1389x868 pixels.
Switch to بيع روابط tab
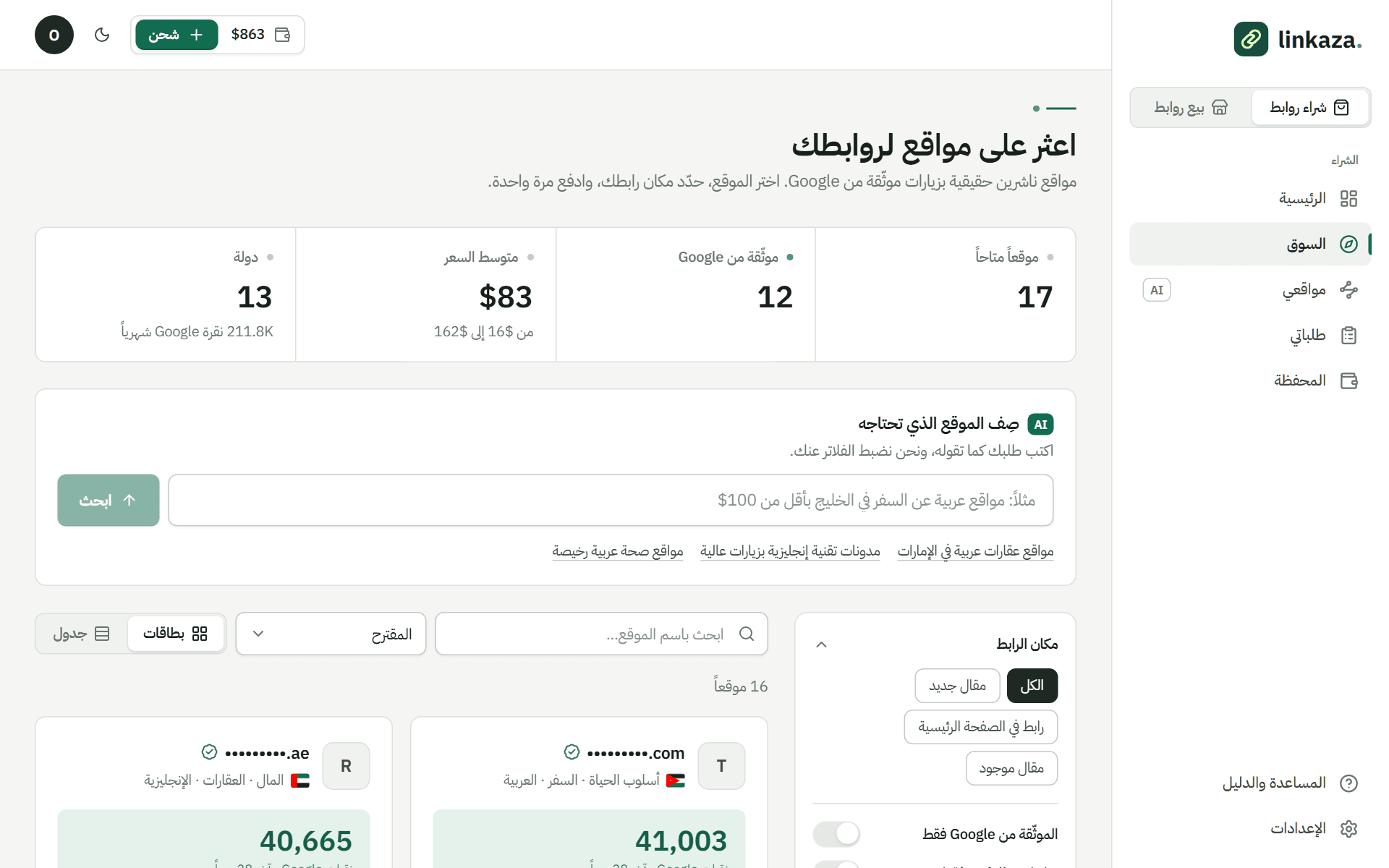tap(1191, 108)
